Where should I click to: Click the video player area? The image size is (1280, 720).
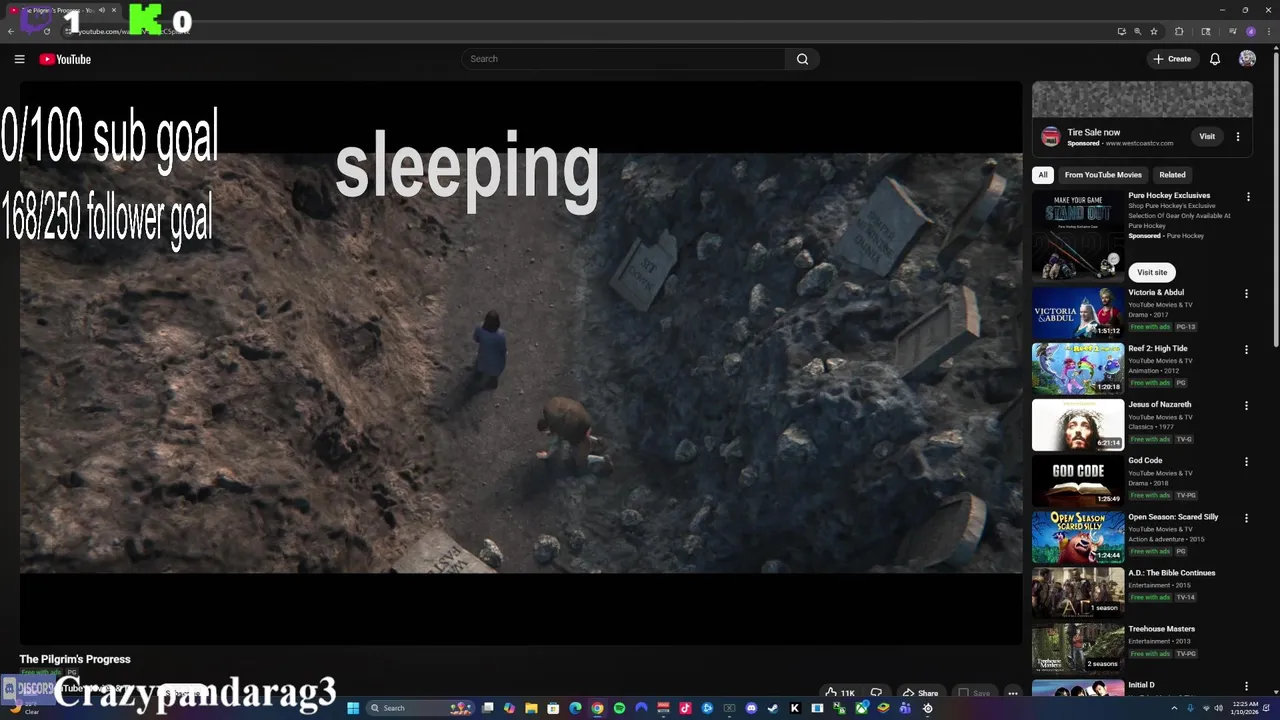pyautogui.click(x=520, y=363)
